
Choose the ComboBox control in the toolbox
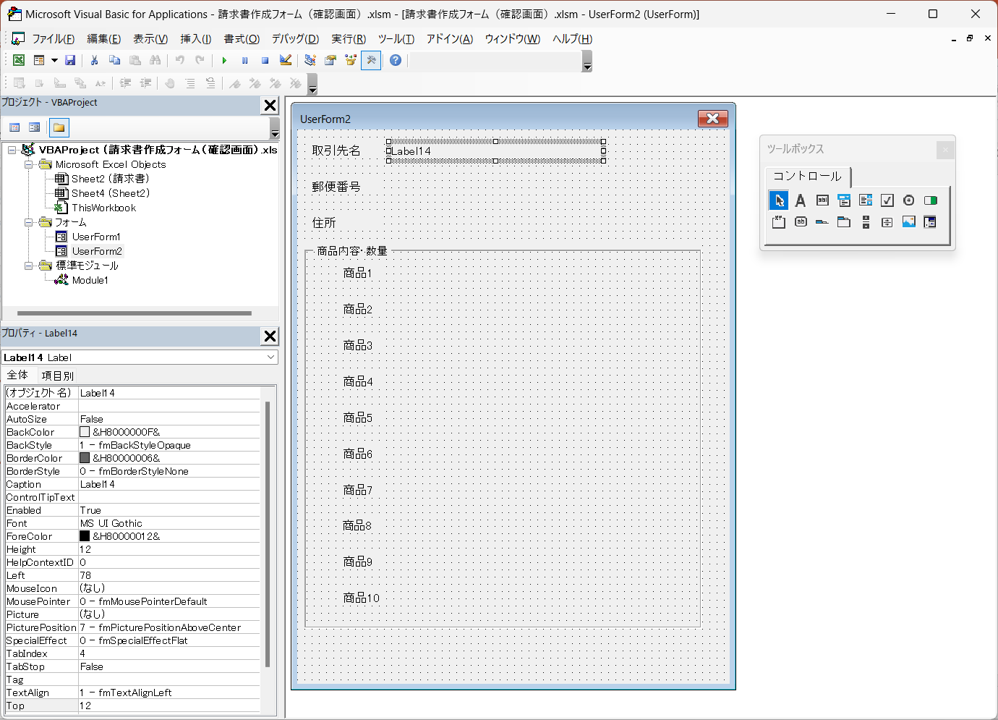[844, 201]
